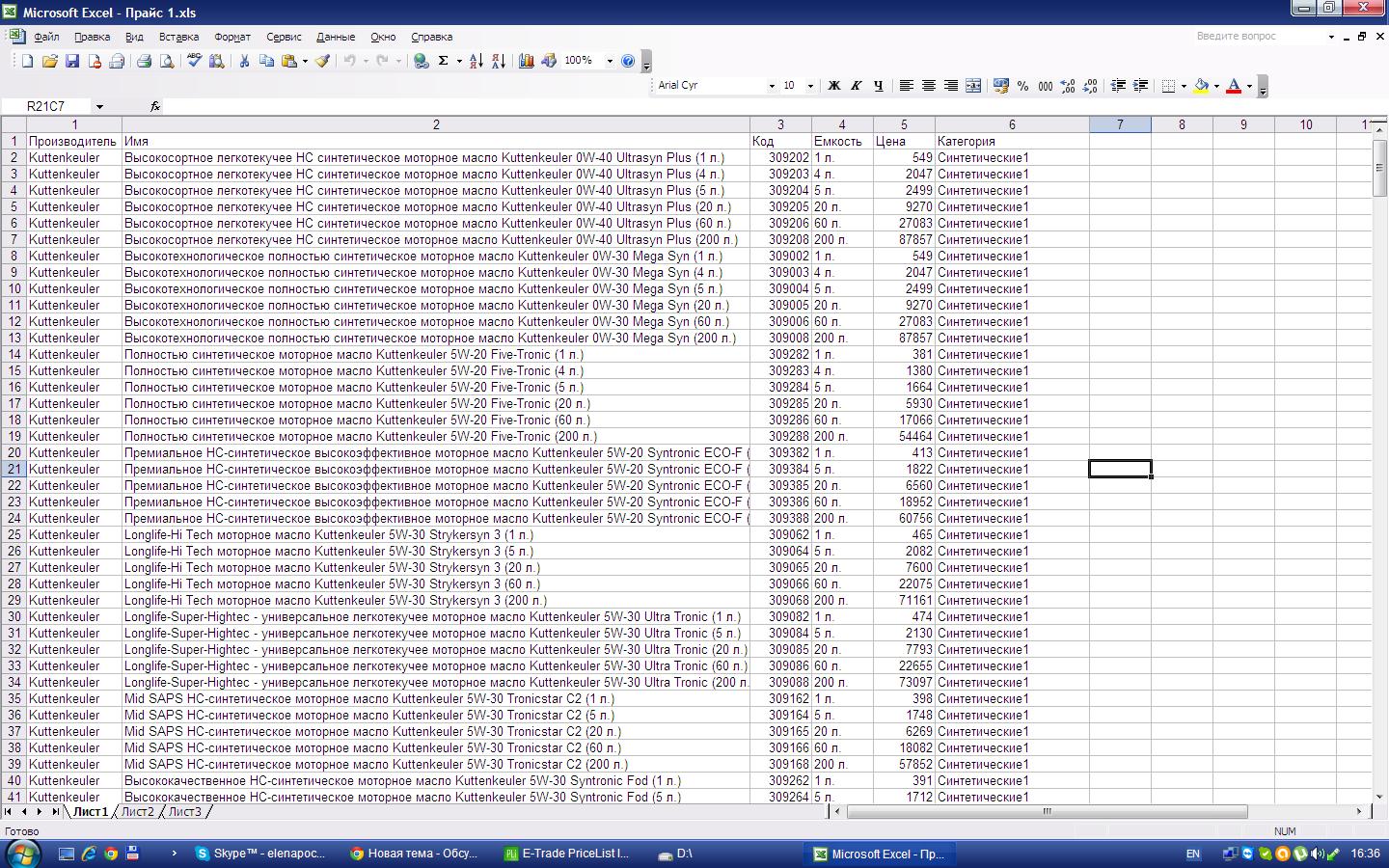1389x868 pixels.
Task: Click the Merge and Center icon
Action: [x=973, y=86]
